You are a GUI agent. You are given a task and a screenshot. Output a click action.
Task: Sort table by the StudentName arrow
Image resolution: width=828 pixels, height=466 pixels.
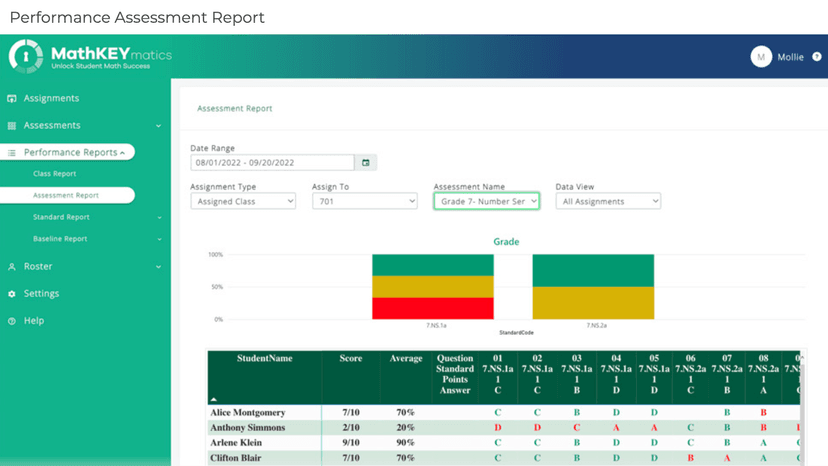point(213,399)
